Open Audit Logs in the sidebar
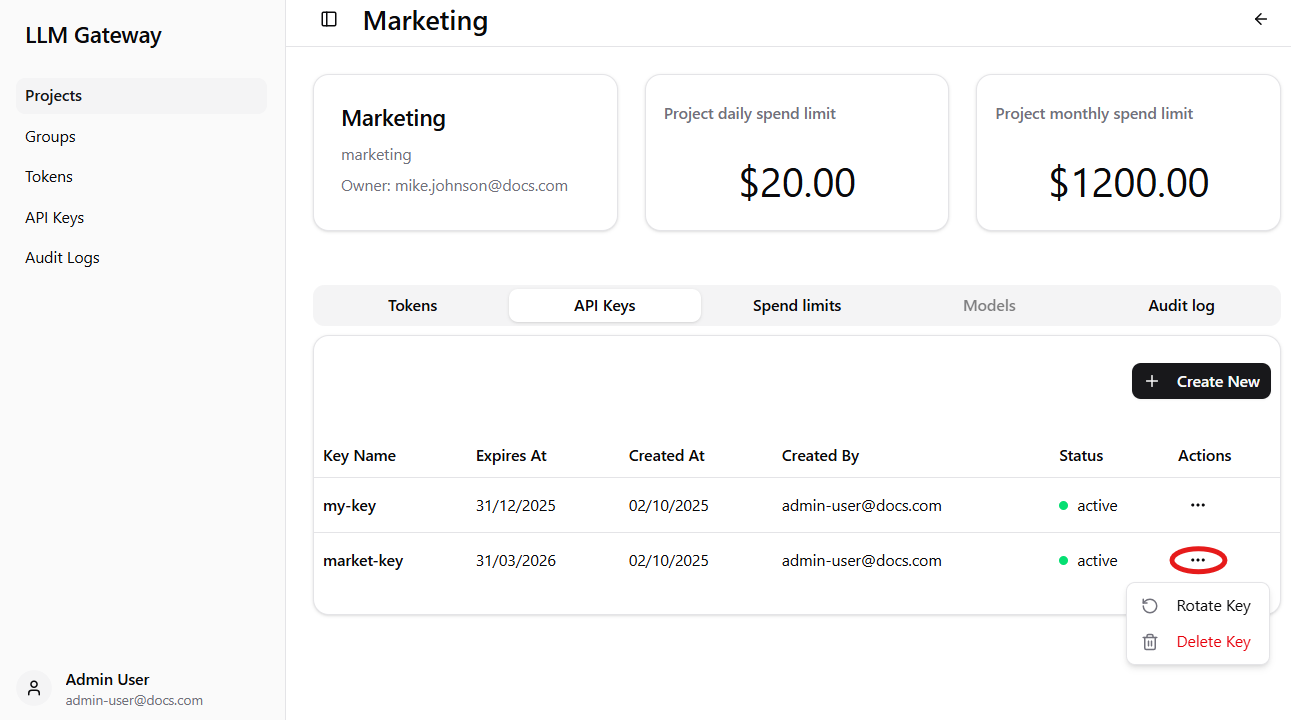 tap(62, 258)
